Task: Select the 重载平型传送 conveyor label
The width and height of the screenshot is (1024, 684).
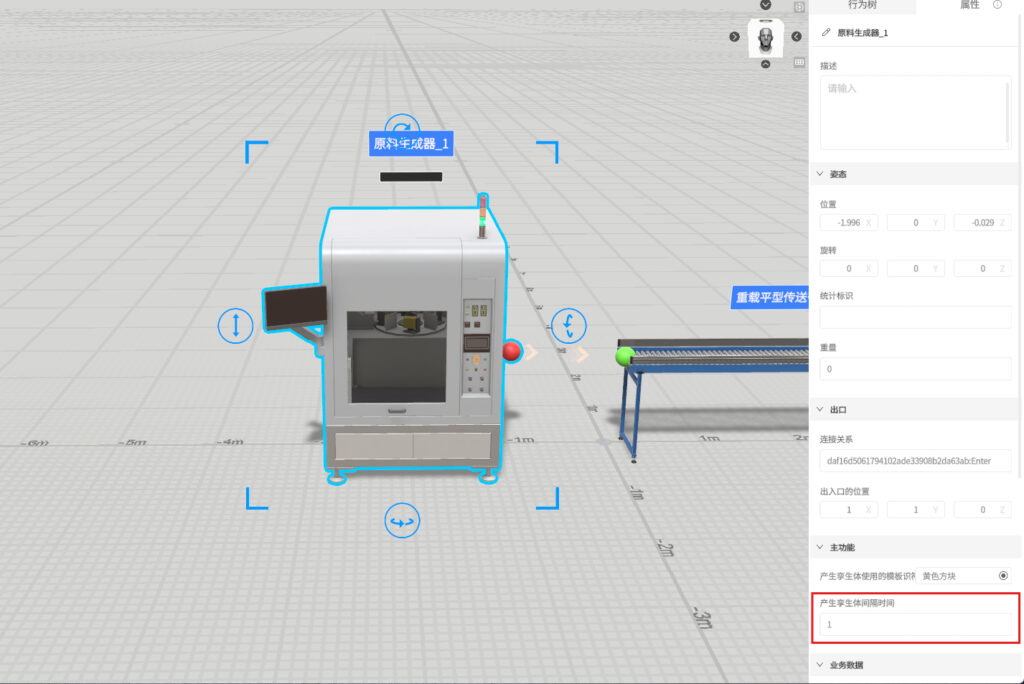Action: click(769, 297)
